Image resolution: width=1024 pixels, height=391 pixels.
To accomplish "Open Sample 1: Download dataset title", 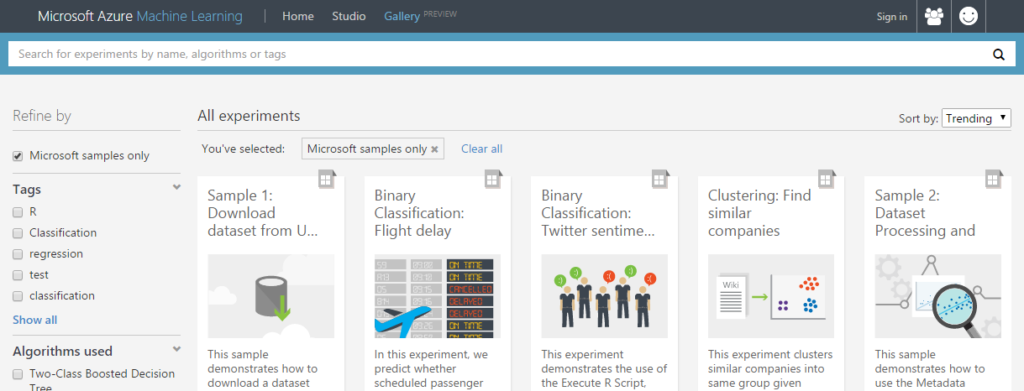I will [263, 213].
